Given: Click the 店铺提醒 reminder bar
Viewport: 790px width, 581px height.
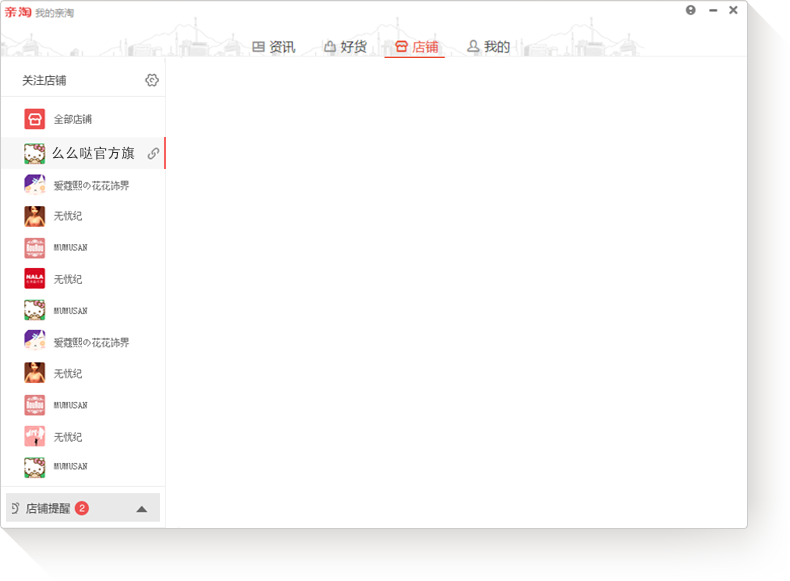Looking at the screenshot, I should coord(83,508).
